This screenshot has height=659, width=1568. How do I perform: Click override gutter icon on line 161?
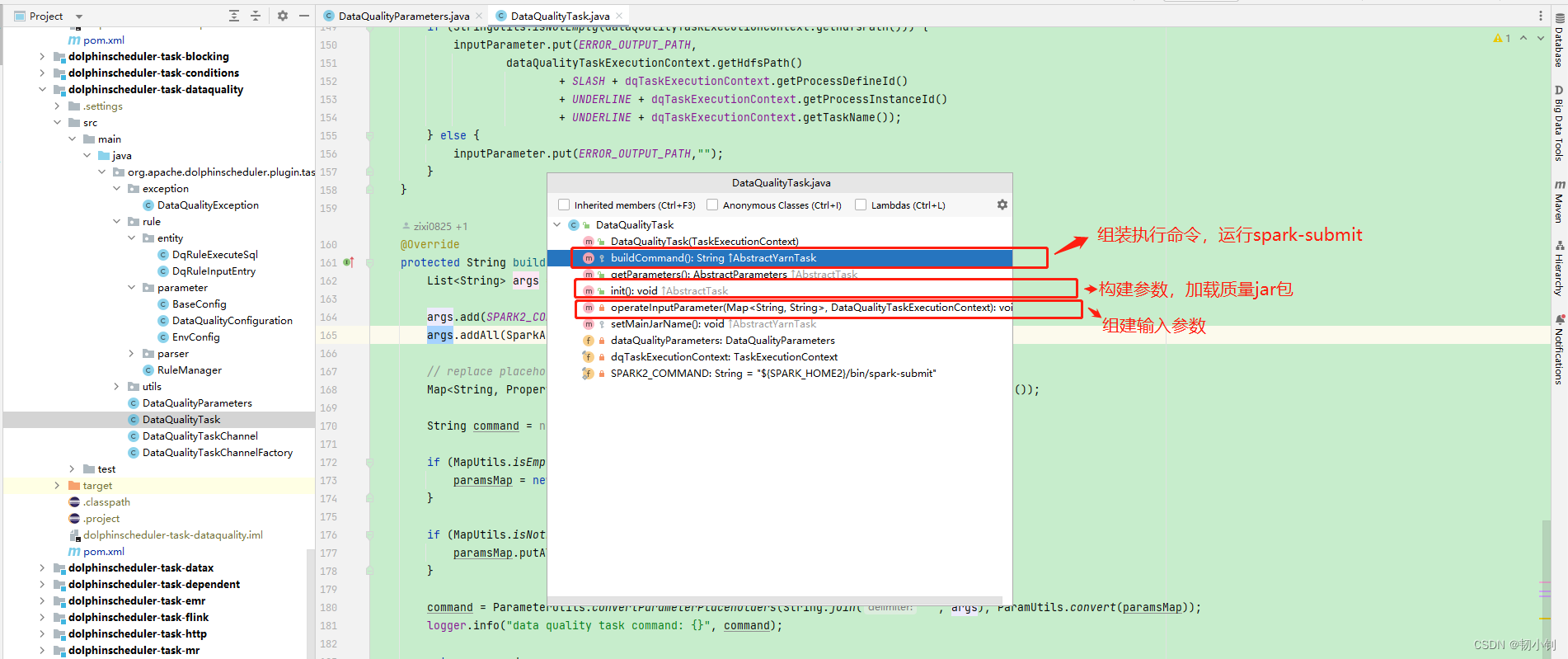pos(348,262)
